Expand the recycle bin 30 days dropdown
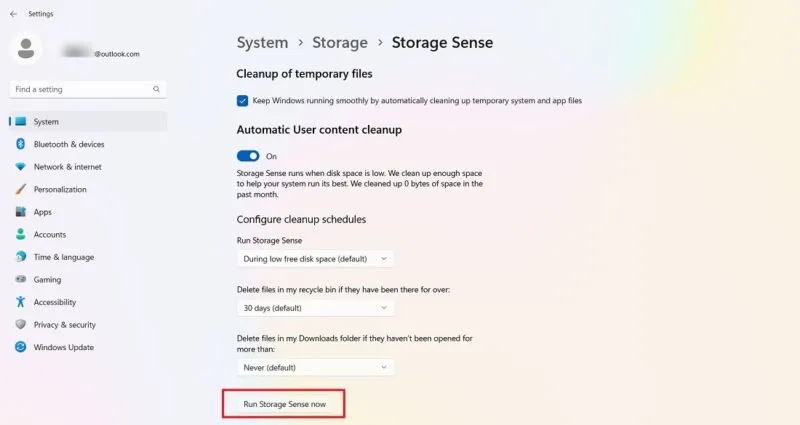800x425 pixels. 318,308
